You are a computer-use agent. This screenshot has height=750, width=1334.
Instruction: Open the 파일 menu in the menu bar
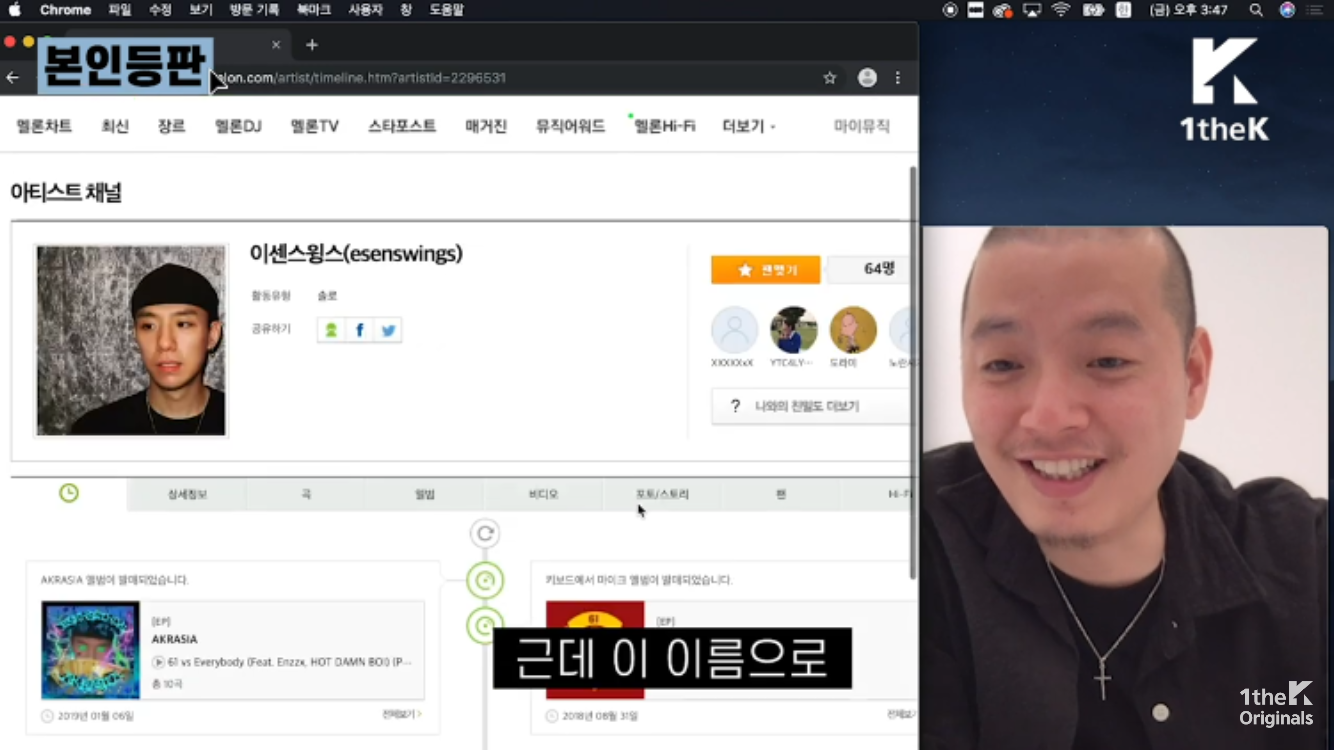click(x=120, y=10)
